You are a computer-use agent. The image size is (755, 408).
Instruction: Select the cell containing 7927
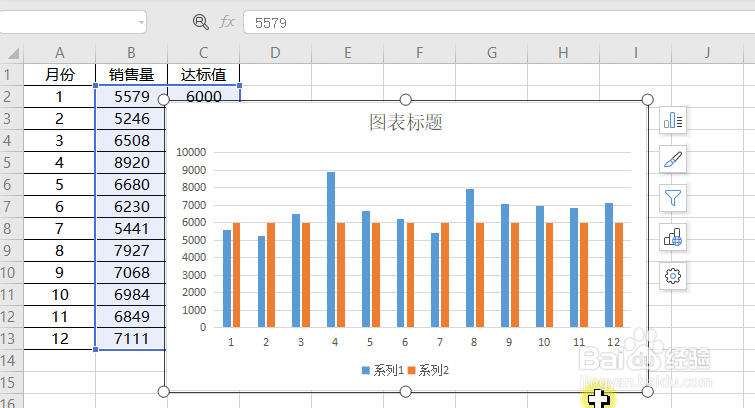131,251
